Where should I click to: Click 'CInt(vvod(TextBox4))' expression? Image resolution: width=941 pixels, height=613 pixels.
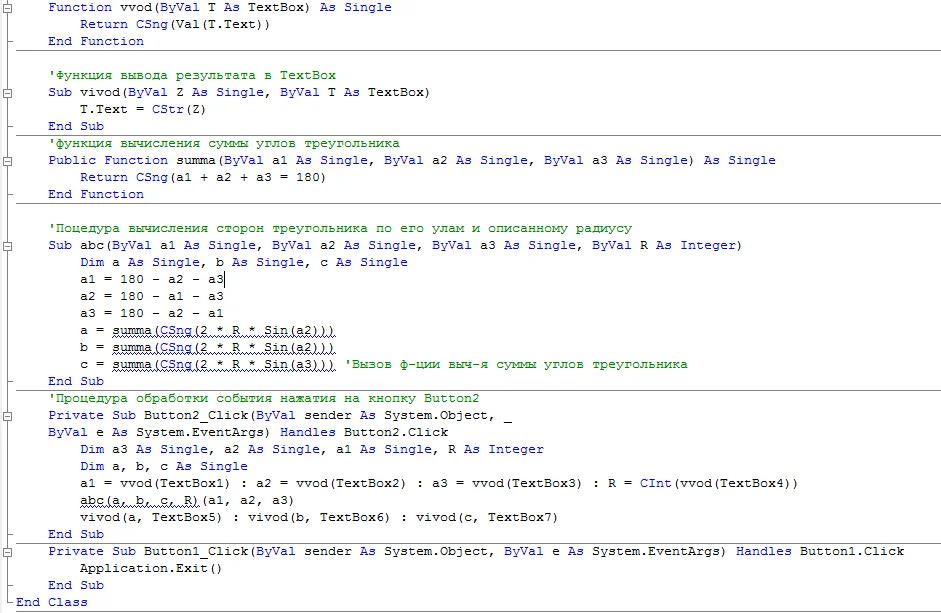718,483
